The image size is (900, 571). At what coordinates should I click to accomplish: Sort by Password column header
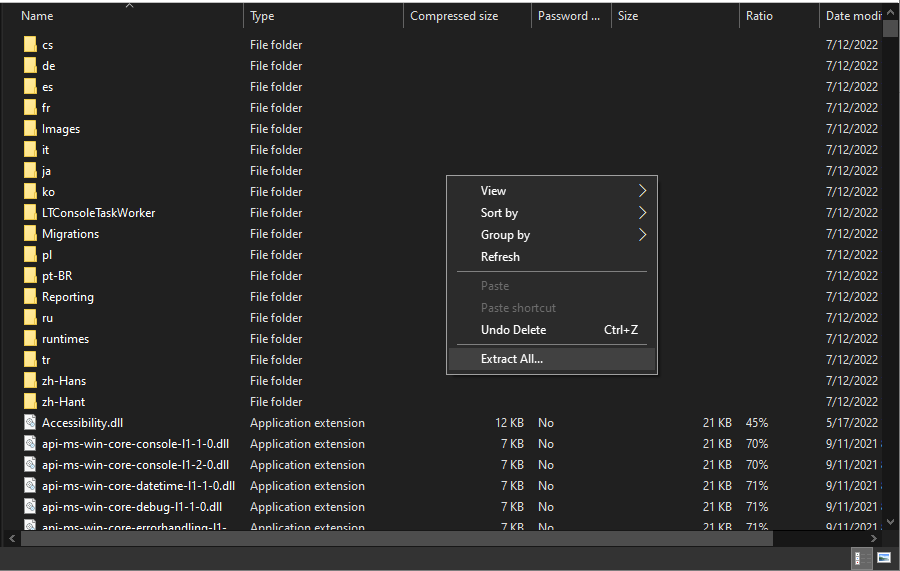click(x=571, y=16)
